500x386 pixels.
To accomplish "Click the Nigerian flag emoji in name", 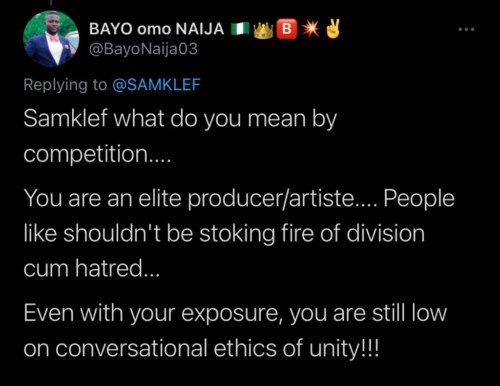I will (240, 29).
